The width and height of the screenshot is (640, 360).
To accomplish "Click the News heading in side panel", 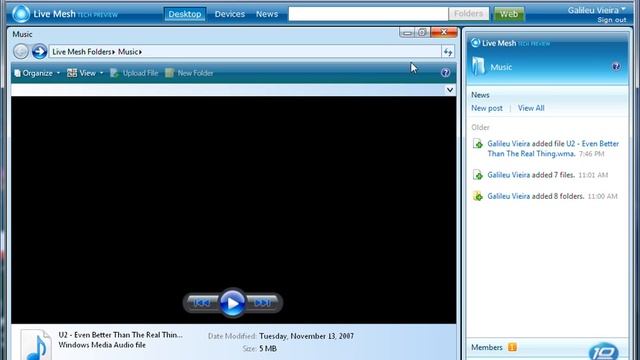I will click(x=480, y=95).
